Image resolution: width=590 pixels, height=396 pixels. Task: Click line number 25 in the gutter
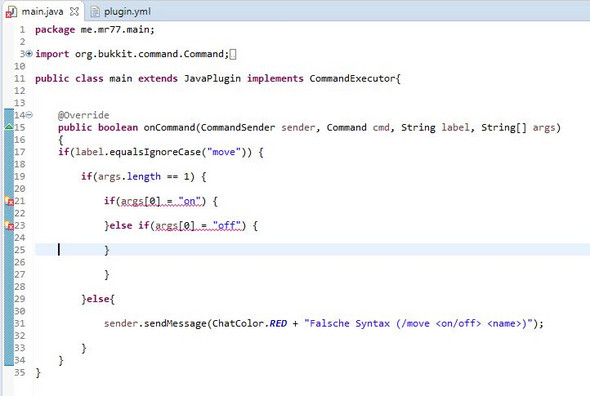(x=20, y=250)
